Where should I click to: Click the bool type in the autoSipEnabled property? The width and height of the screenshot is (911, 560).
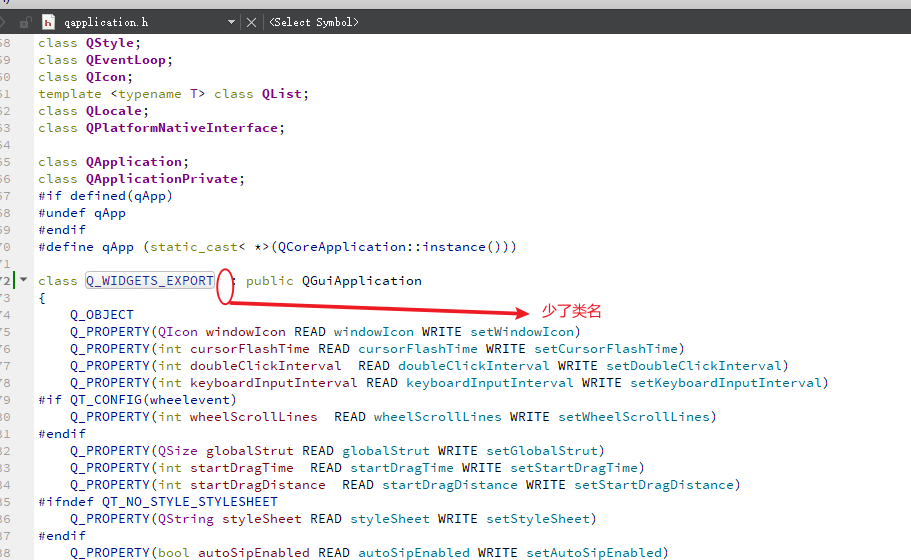174,552
